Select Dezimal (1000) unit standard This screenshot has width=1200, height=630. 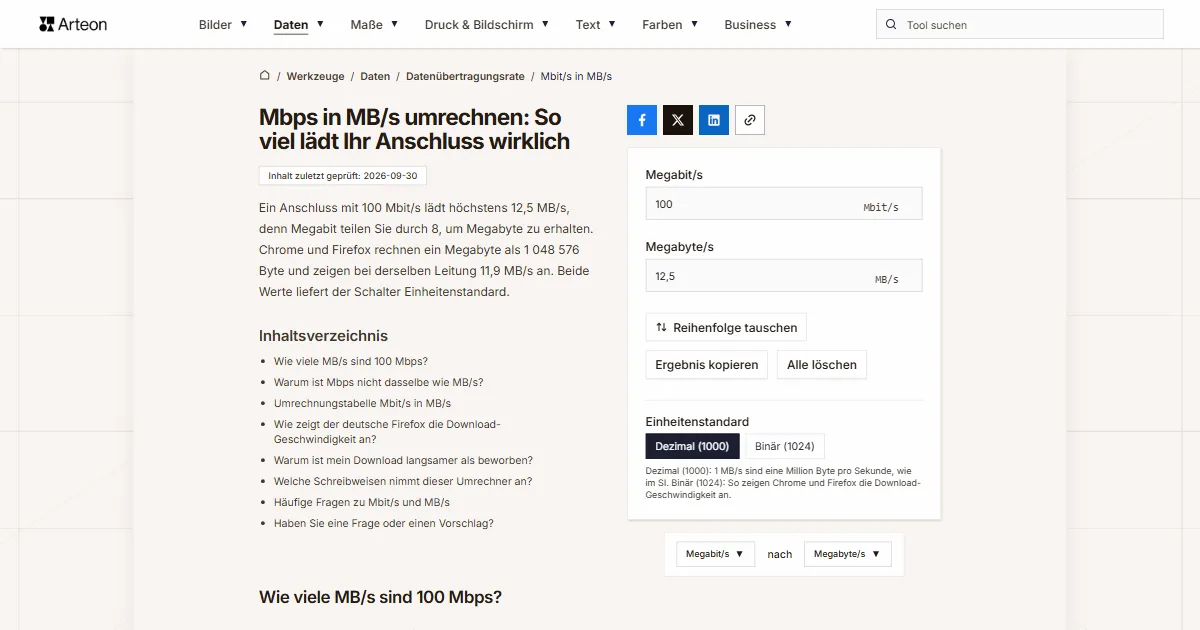coord(692,446)
